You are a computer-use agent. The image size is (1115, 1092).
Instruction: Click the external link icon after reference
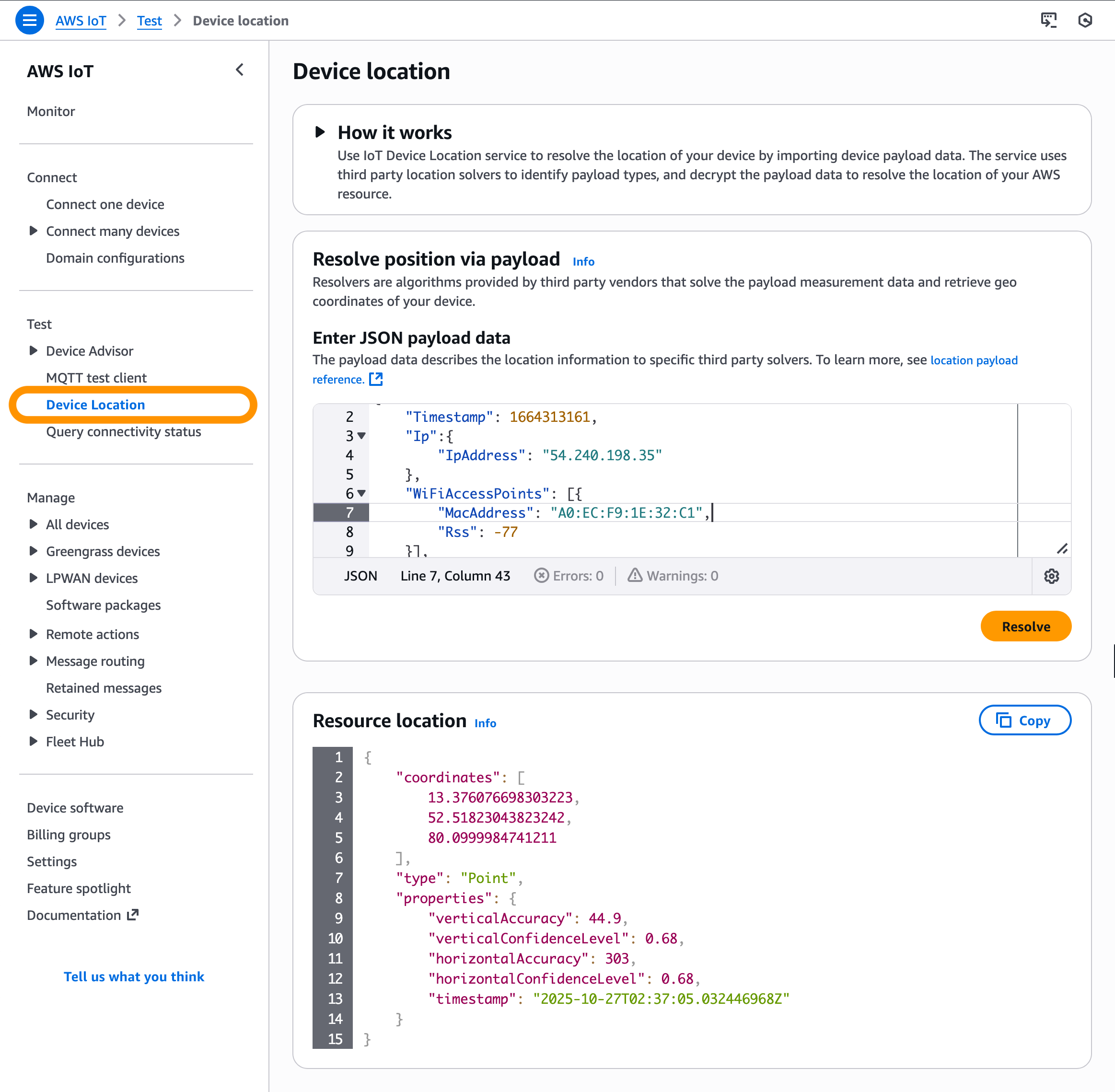376,379
